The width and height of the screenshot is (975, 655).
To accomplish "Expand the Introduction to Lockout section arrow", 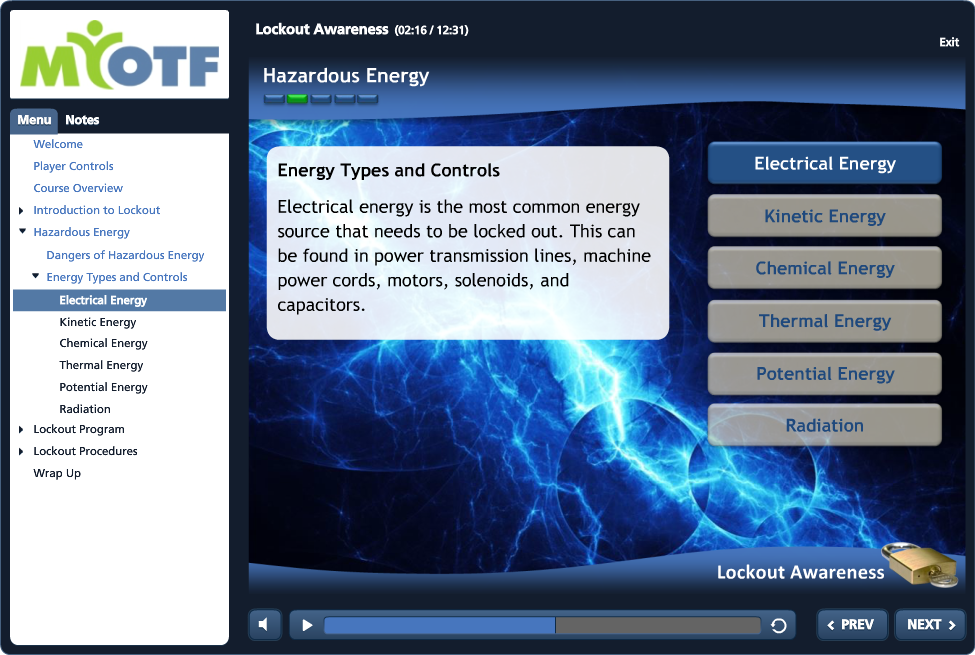I will (x=21, y=210).
